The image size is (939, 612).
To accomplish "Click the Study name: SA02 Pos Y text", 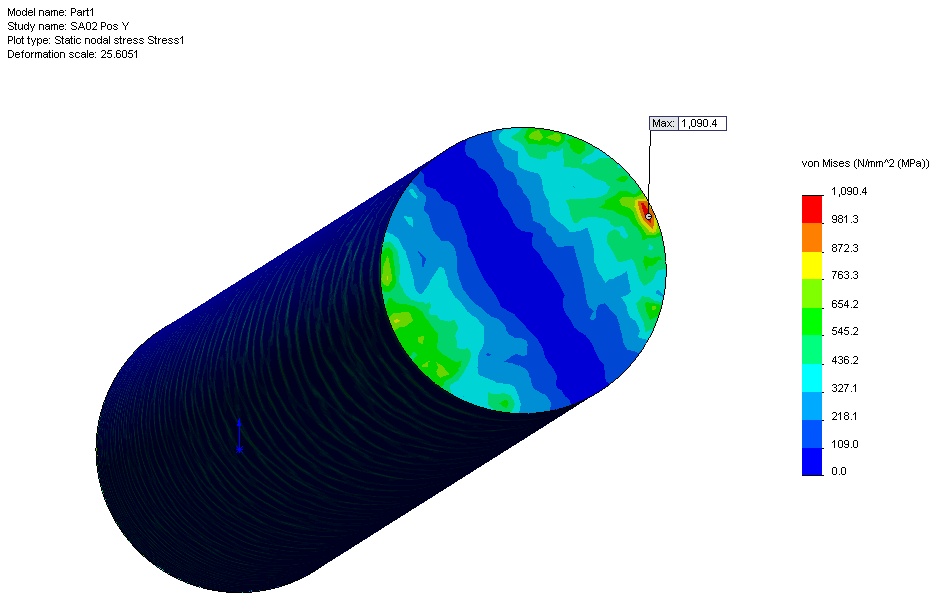I will [68, 26].
